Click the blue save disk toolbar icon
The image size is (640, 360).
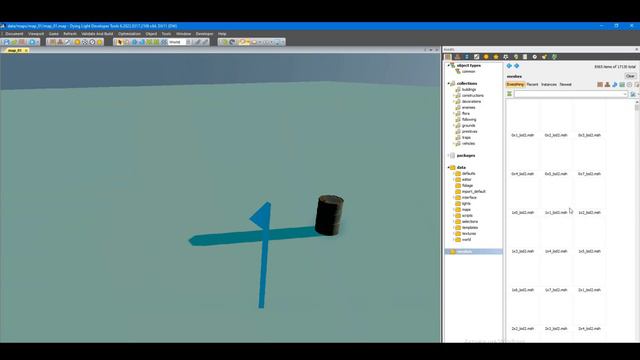tap(7, 42)
